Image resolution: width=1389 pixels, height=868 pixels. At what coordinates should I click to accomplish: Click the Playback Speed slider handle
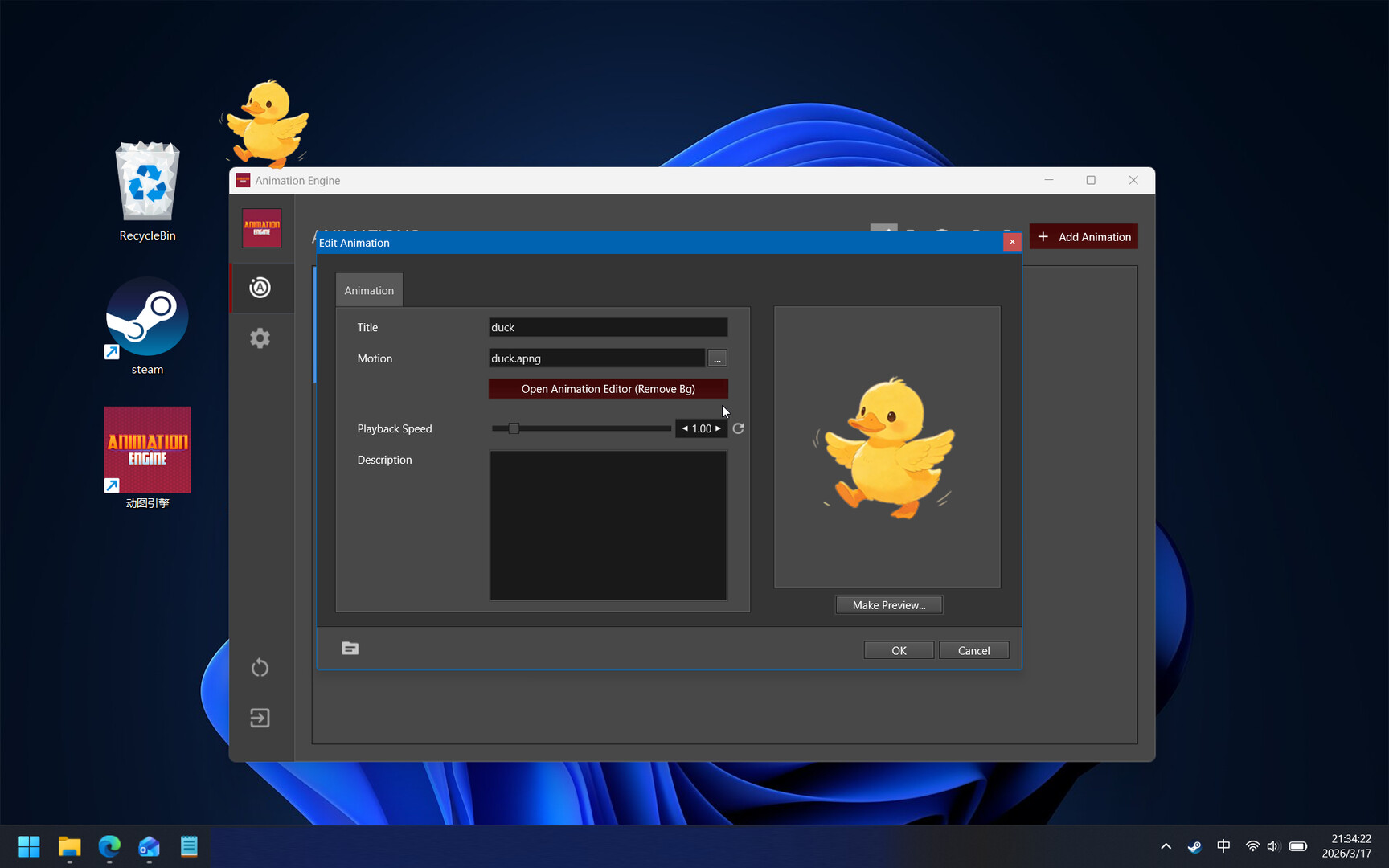[x=514, y=428]
